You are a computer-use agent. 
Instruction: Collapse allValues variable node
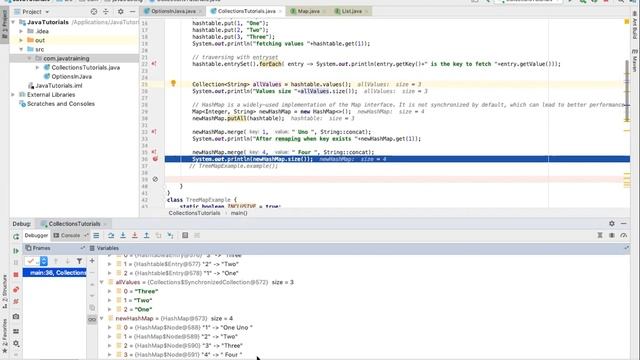102,282
